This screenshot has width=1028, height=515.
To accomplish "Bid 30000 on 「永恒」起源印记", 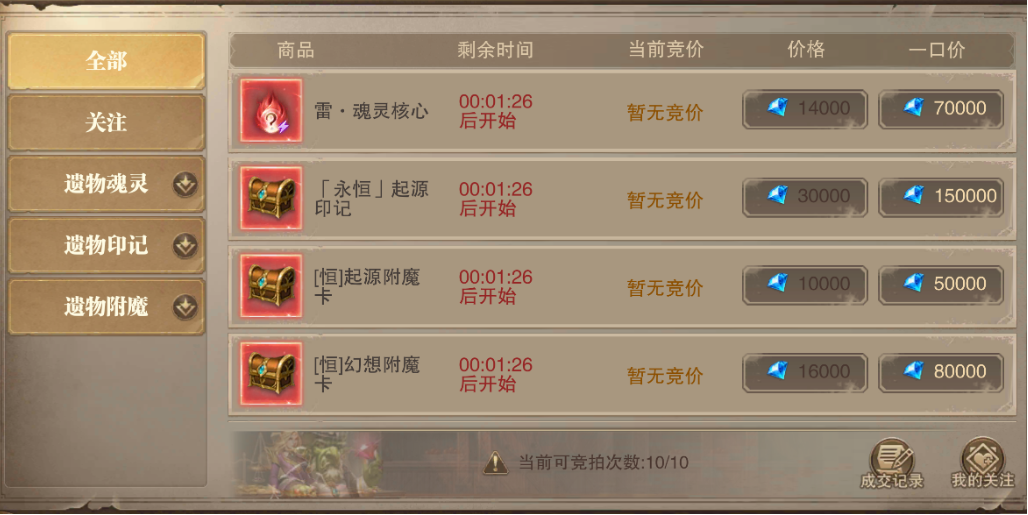I will [x=805, y=197].
